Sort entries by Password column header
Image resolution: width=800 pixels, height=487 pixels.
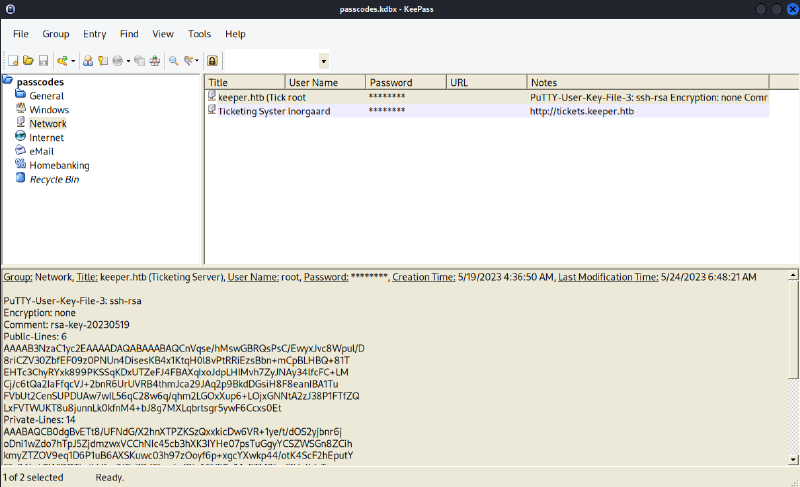[403, 82]
